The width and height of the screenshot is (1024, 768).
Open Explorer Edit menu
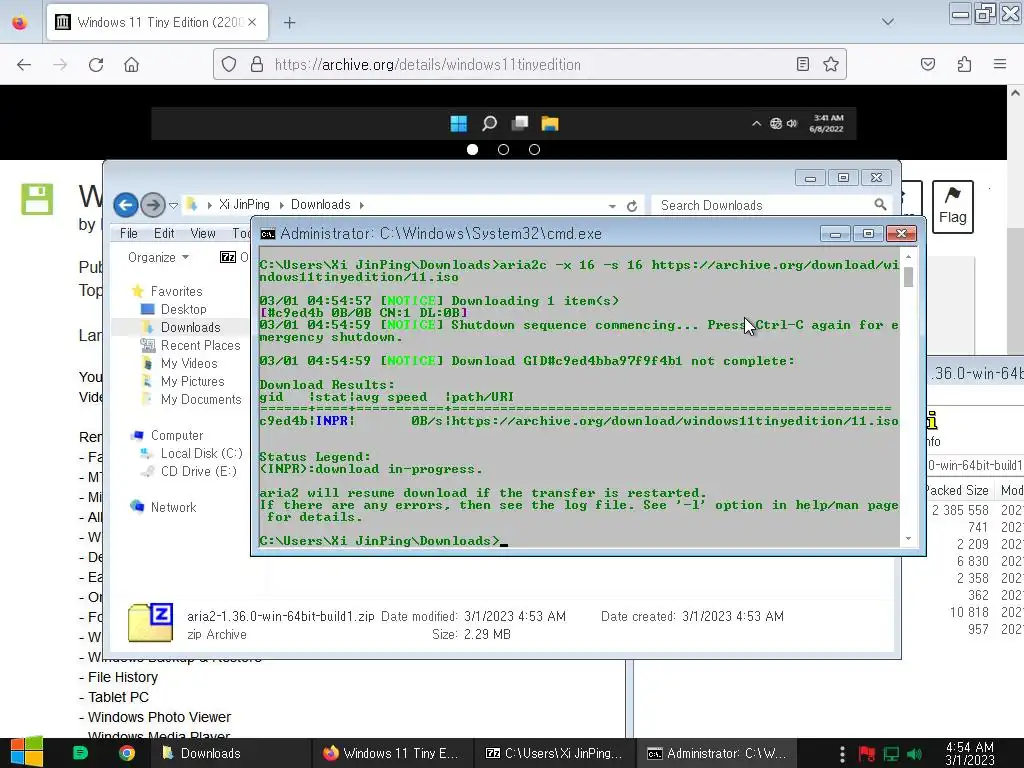pyautogui.click(x=164, y=233)
